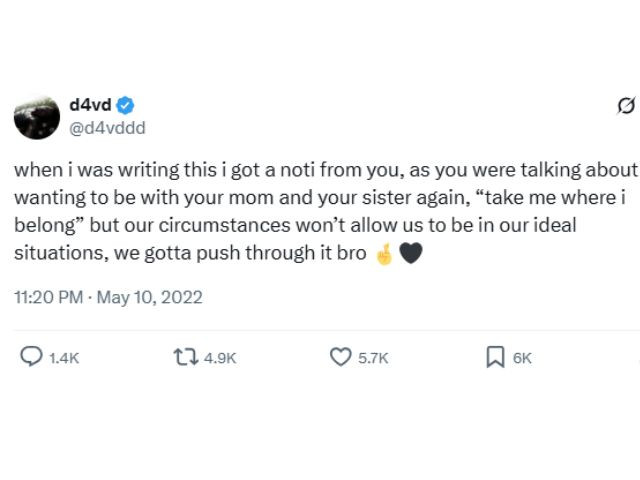The image size is (640, 480).
Task: Click the 4.9K reposts count
Action: click(x=220, y=358)
